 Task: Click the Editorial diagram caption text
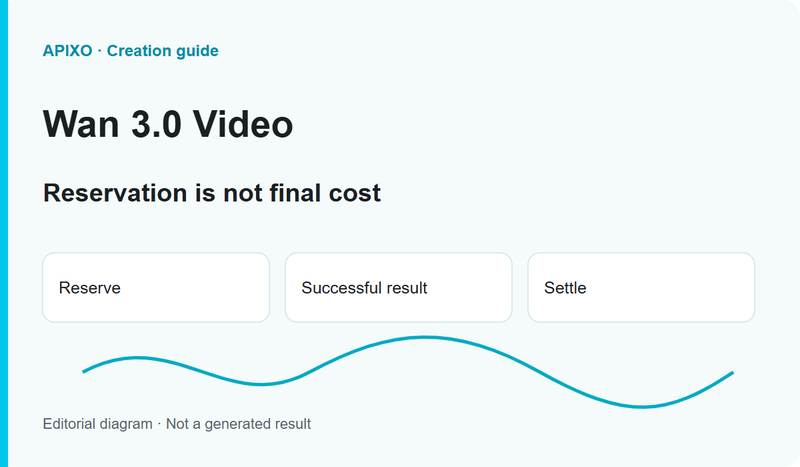pos(97,424)
